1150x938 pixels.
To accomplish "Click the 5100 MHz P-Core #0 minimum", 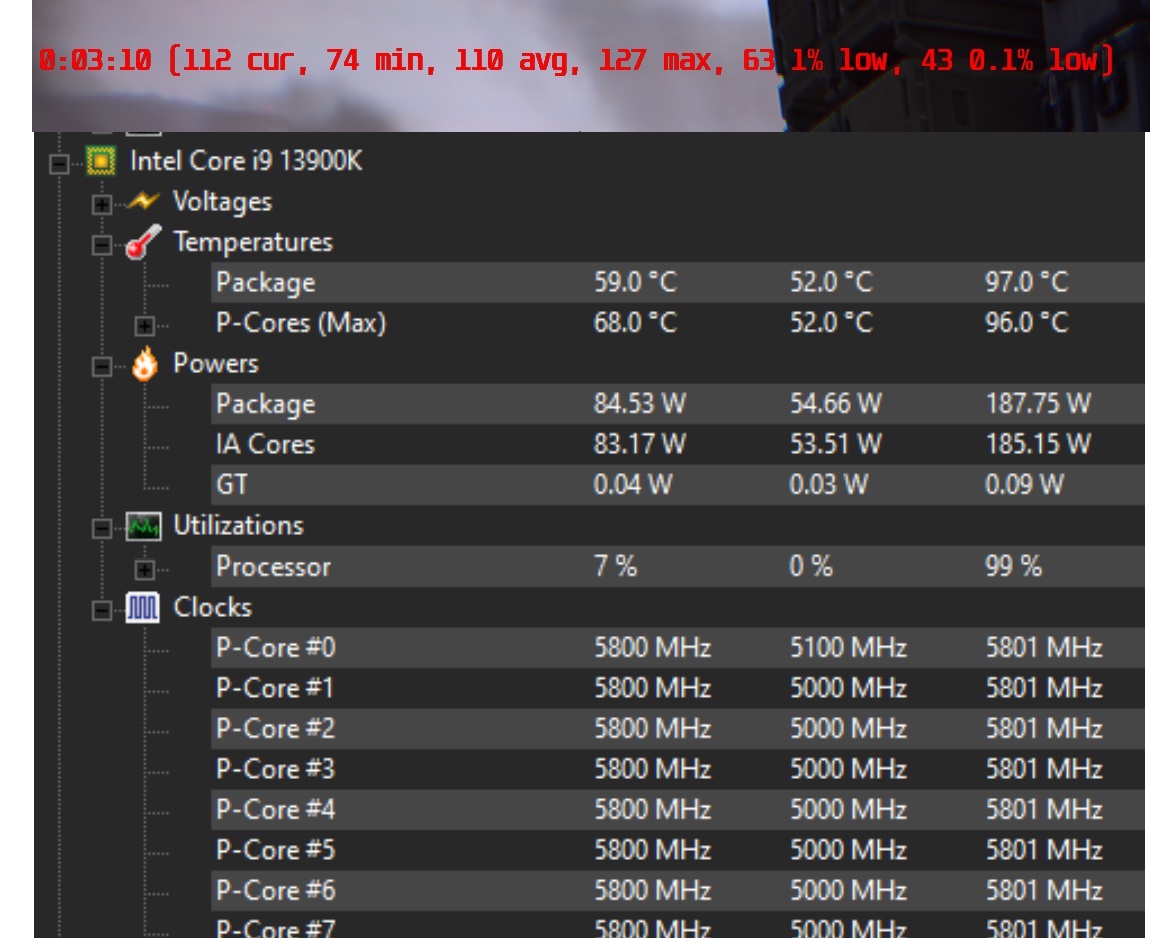I will click(848, 648).
